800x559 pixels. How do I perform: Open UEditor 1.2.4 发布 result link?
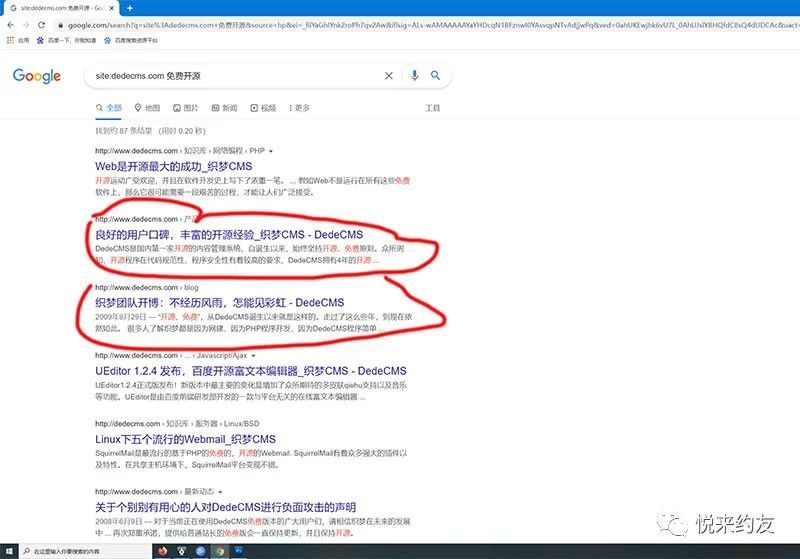(x=251, y=371)
